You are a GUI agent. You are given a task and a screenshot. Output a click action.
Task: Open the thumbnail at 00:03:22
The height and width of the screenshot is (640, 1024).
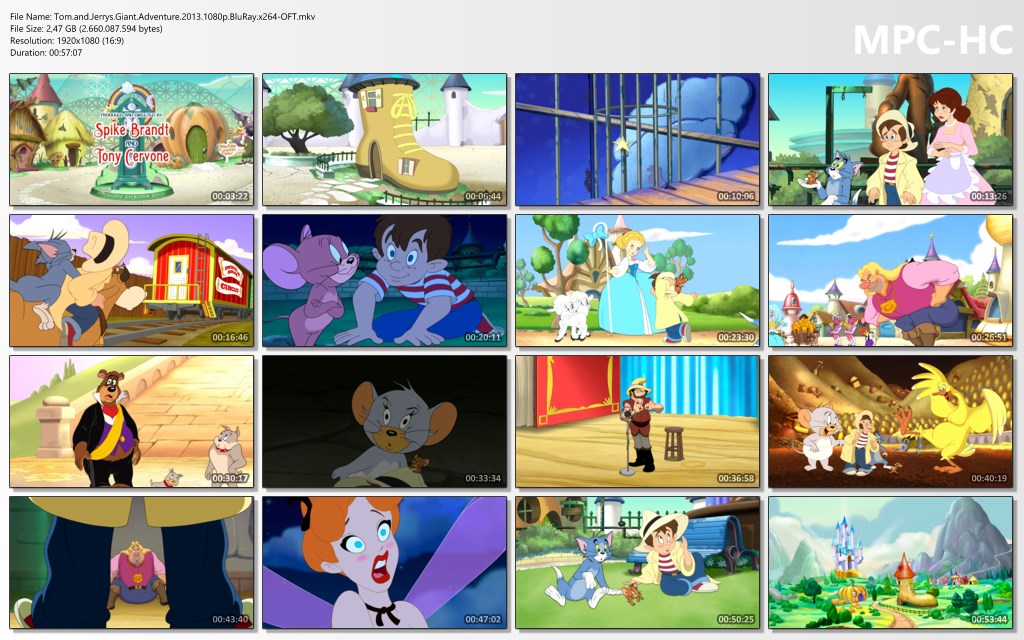click(x=131, y=140)
